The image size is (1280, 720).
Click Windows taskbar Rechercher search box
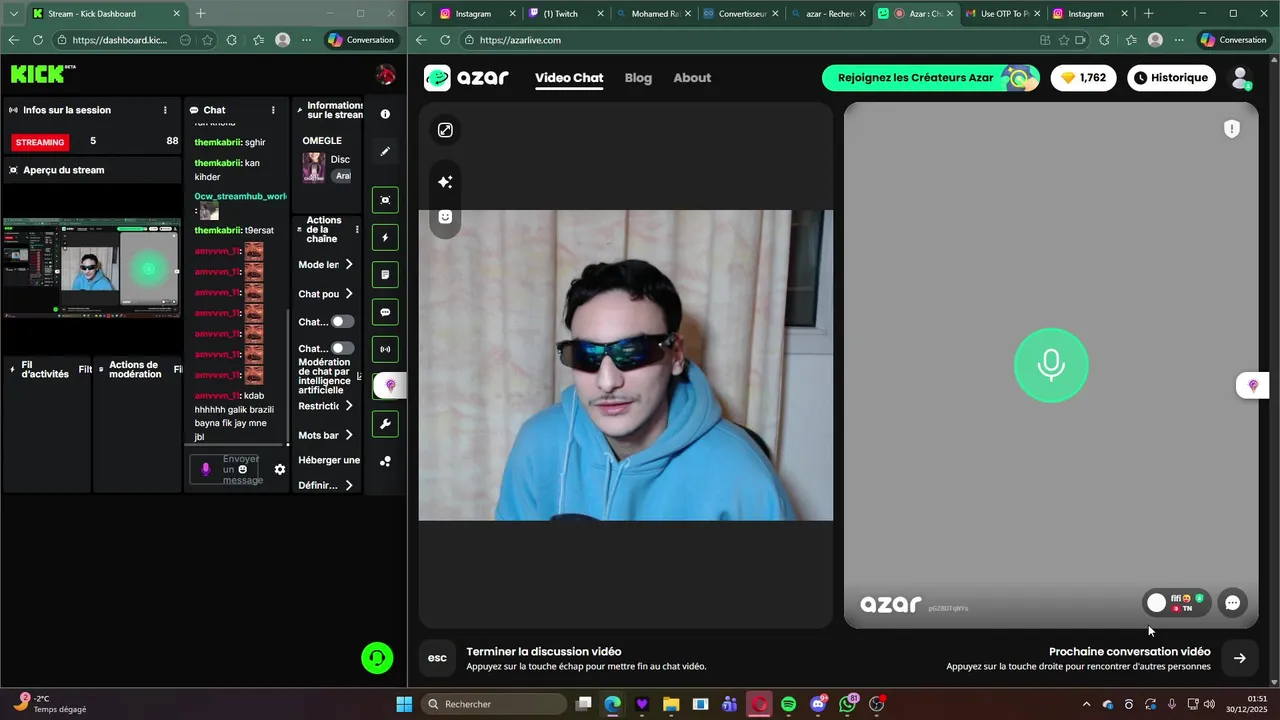click(x=494, y=704)
